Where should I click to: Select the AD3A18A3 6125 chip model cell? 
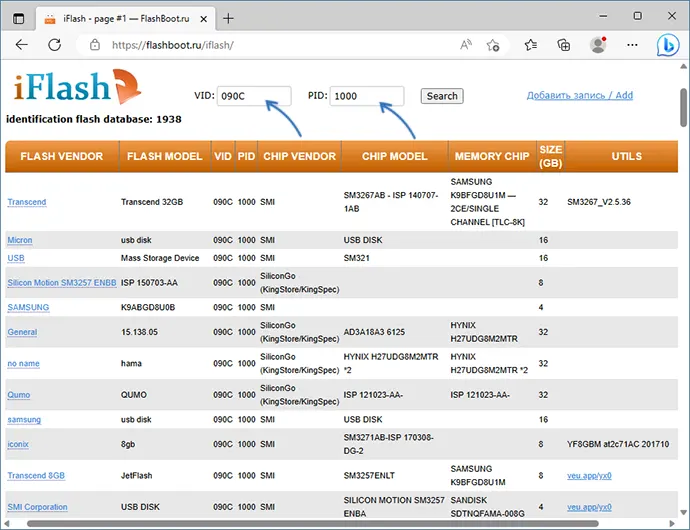(x=374, y=332)
